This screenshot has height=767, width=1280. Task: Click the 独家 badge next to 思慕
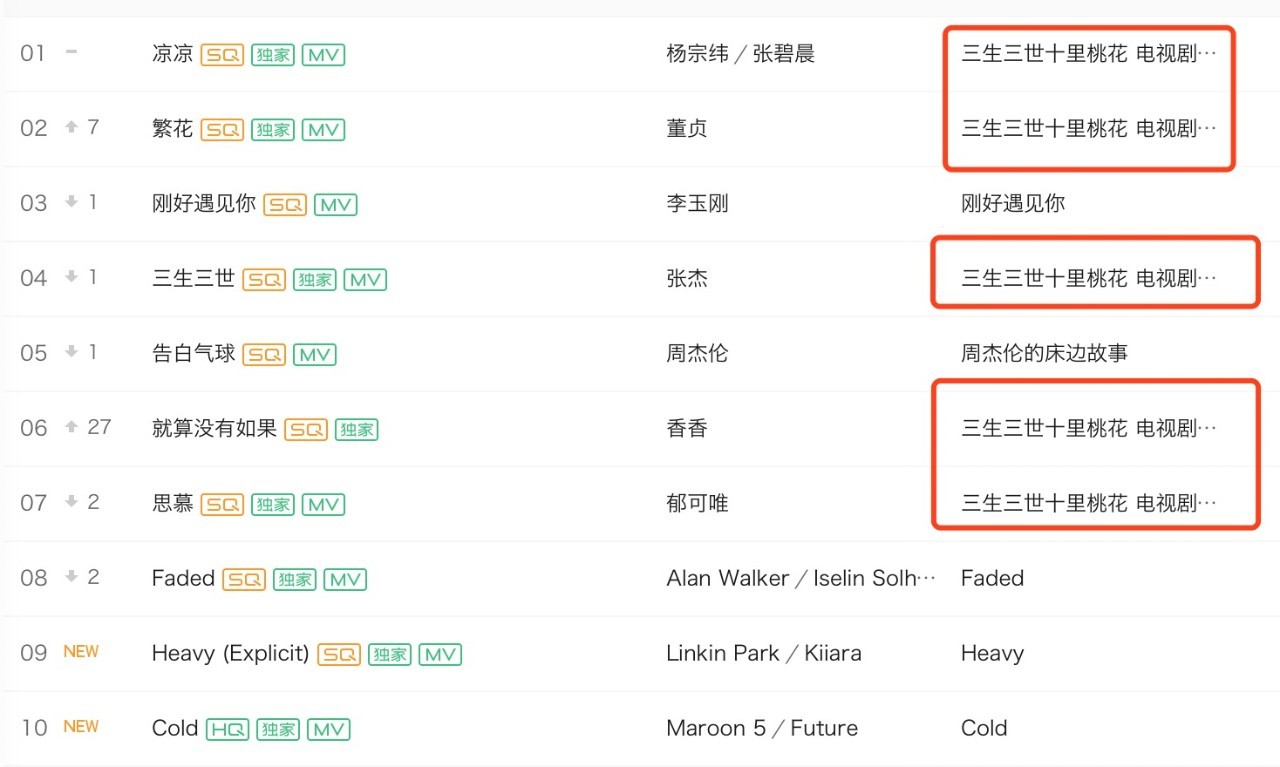[272, 505]
